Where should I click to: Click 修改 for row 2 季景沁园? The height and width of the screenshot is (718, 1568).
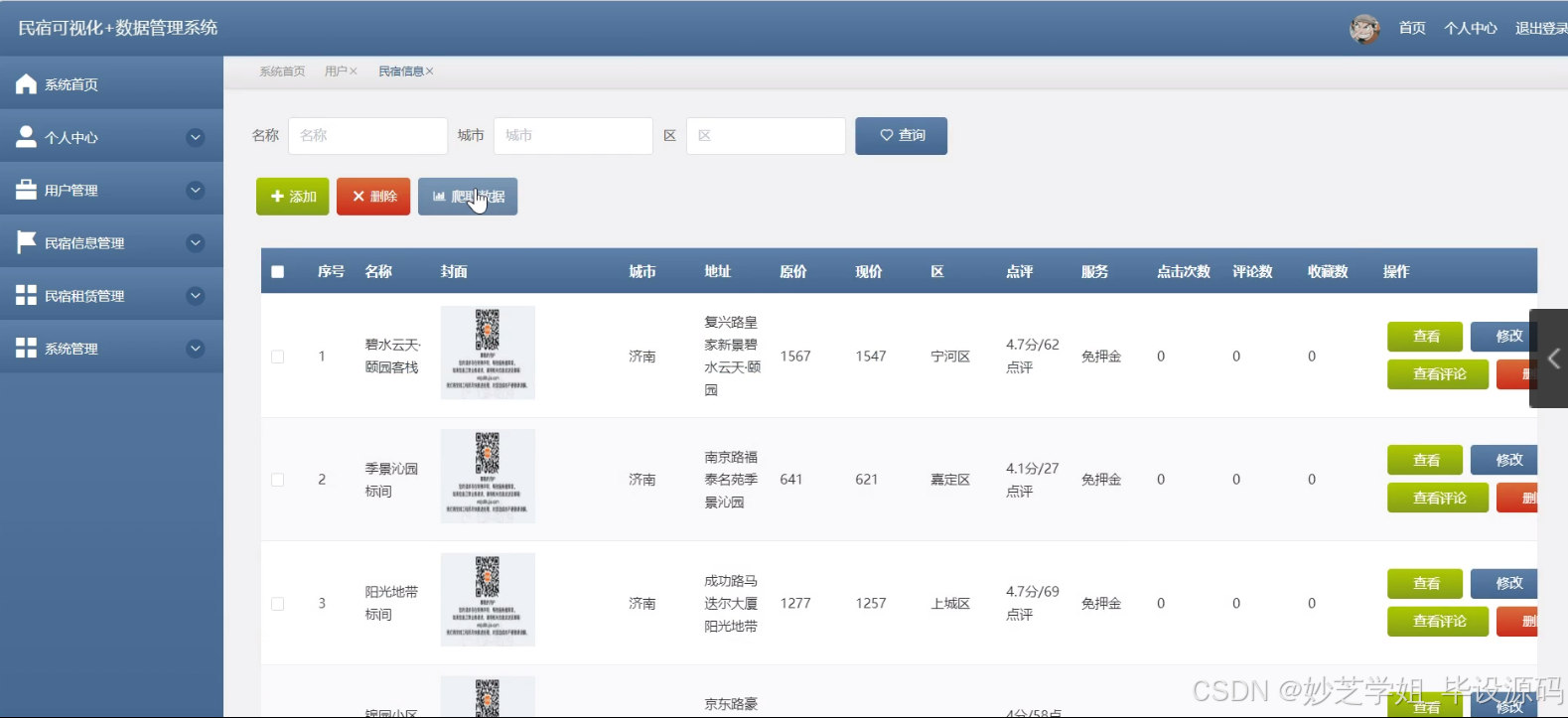[1504, 461]
